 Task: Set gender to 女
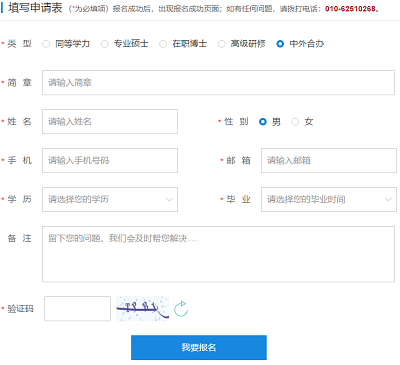point(295,122)
